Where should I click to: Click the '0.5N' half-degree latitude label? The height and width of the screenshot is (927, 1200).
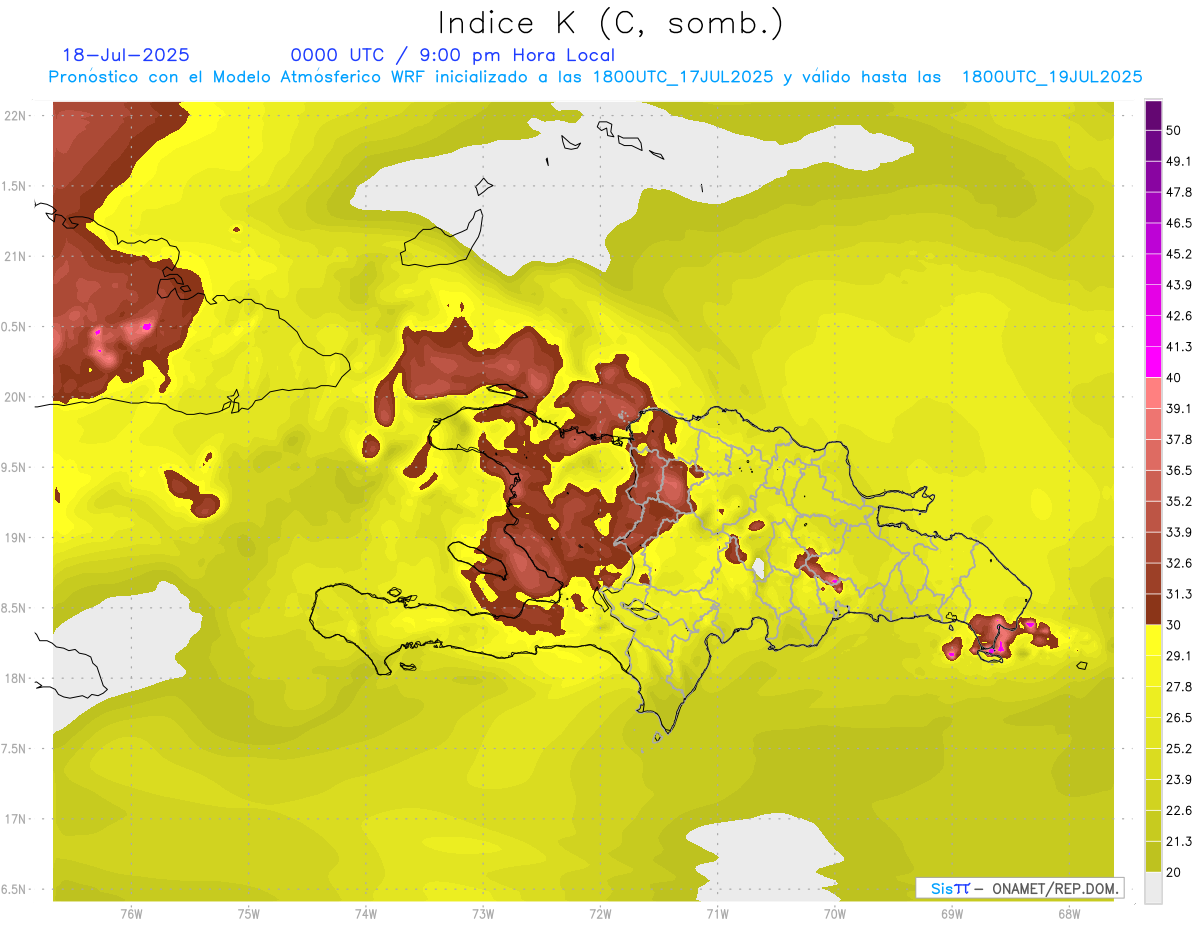15,326
